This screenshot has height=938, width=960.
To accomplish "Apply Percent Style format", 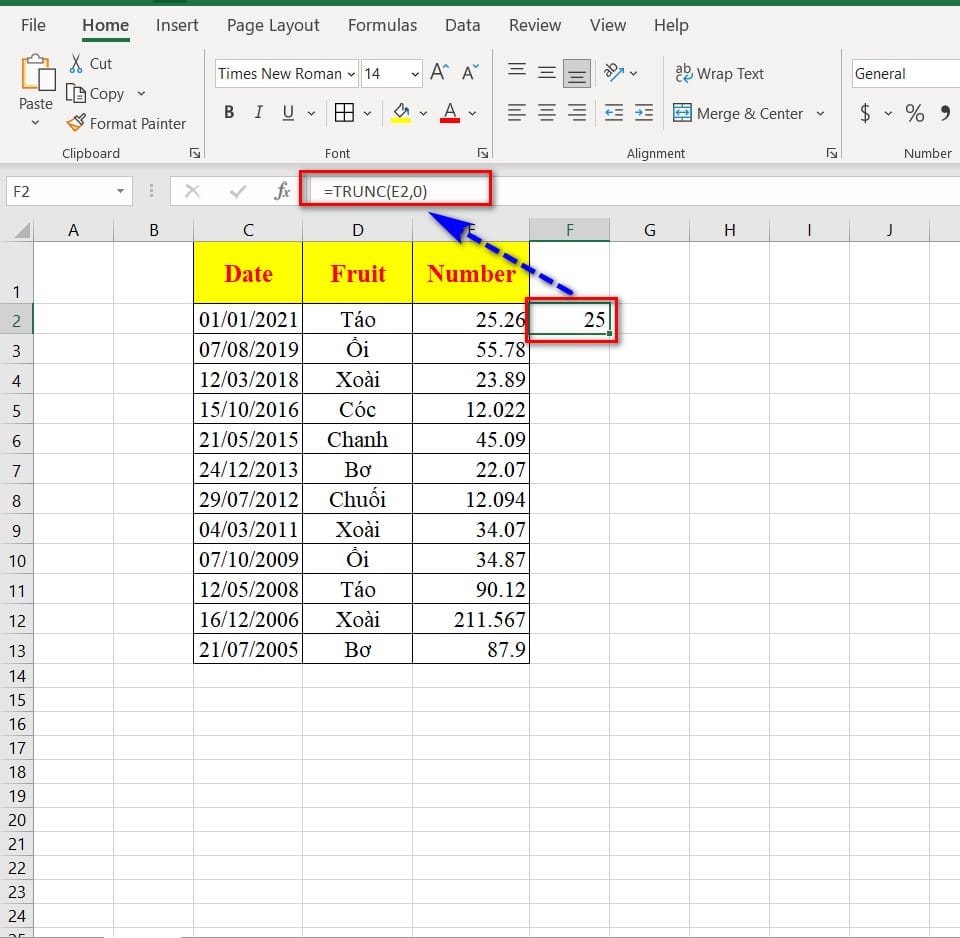I will tap(915, 113).
